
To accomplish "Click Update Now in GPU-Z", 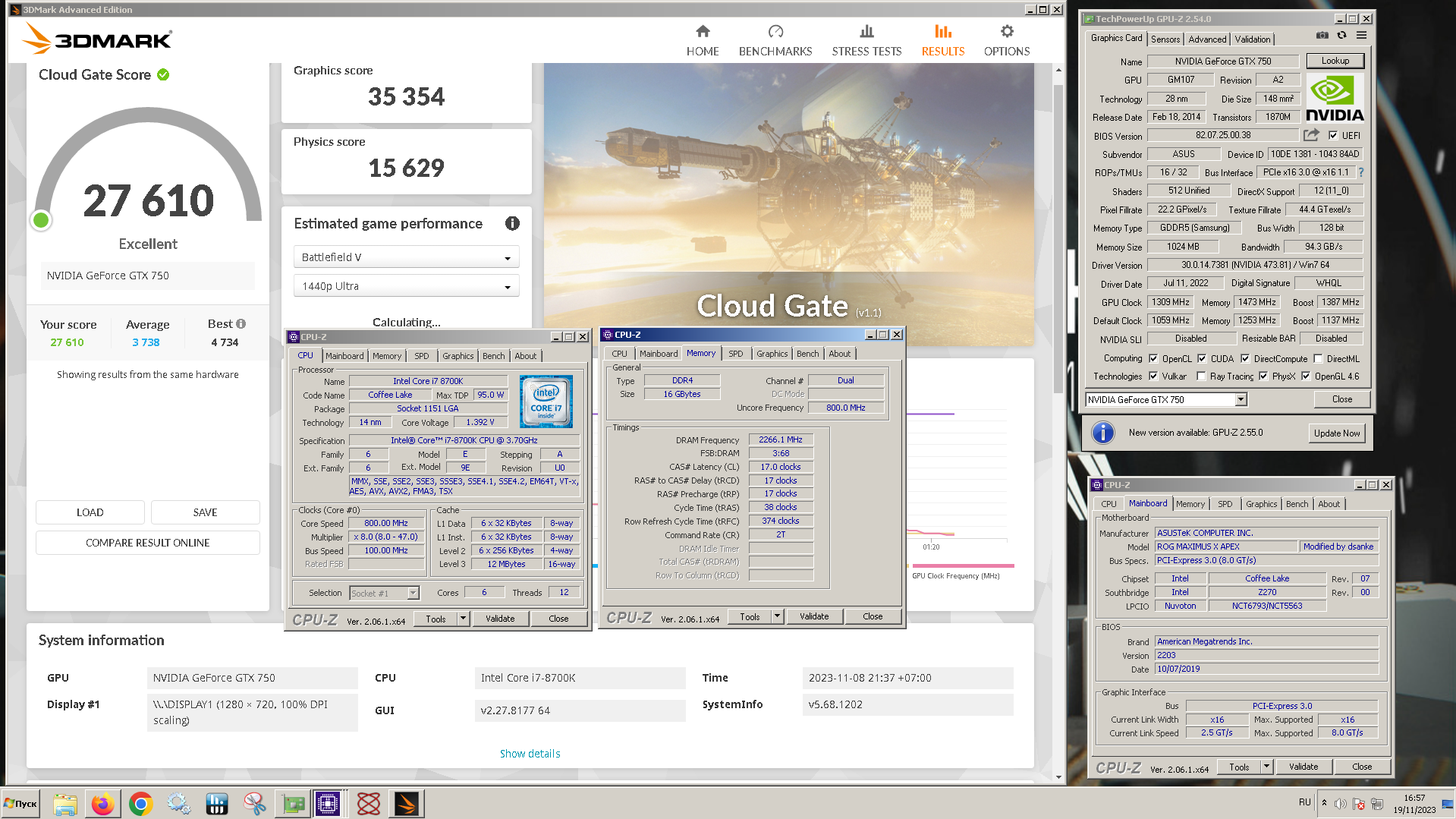I will click(x=1336, y=433).
